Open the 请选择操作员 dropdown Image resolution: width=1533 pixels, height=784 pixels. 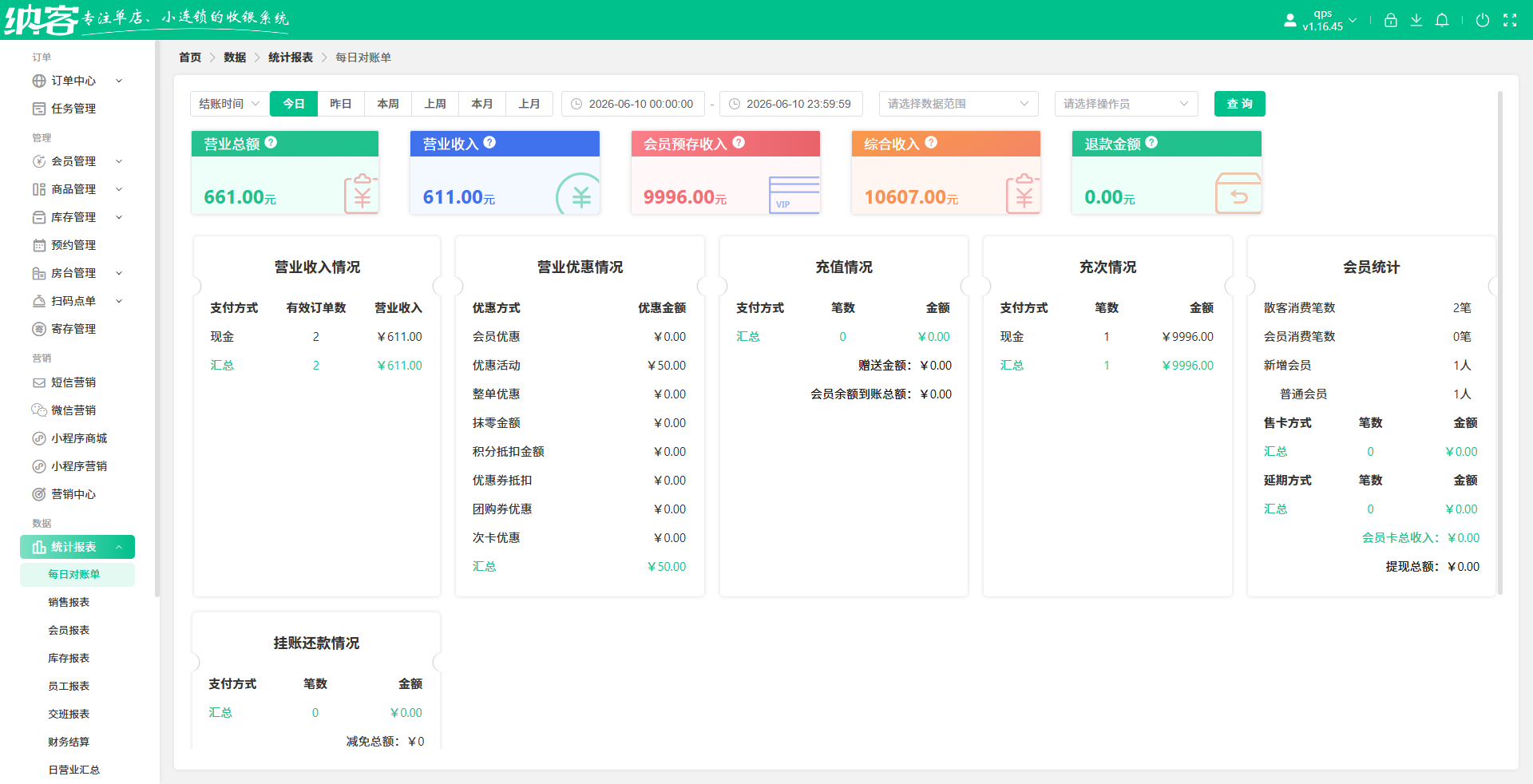pos(1126,104)
